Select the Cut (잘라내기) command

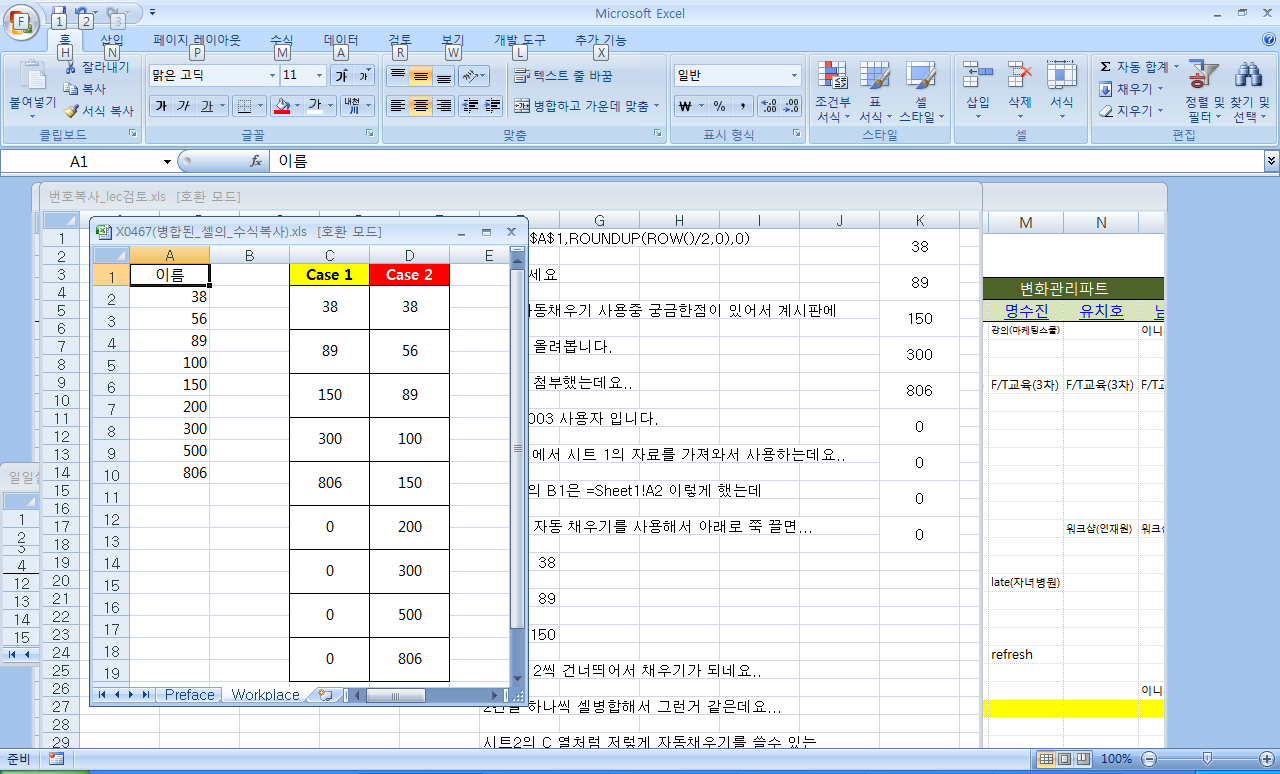tap(97, 67)
